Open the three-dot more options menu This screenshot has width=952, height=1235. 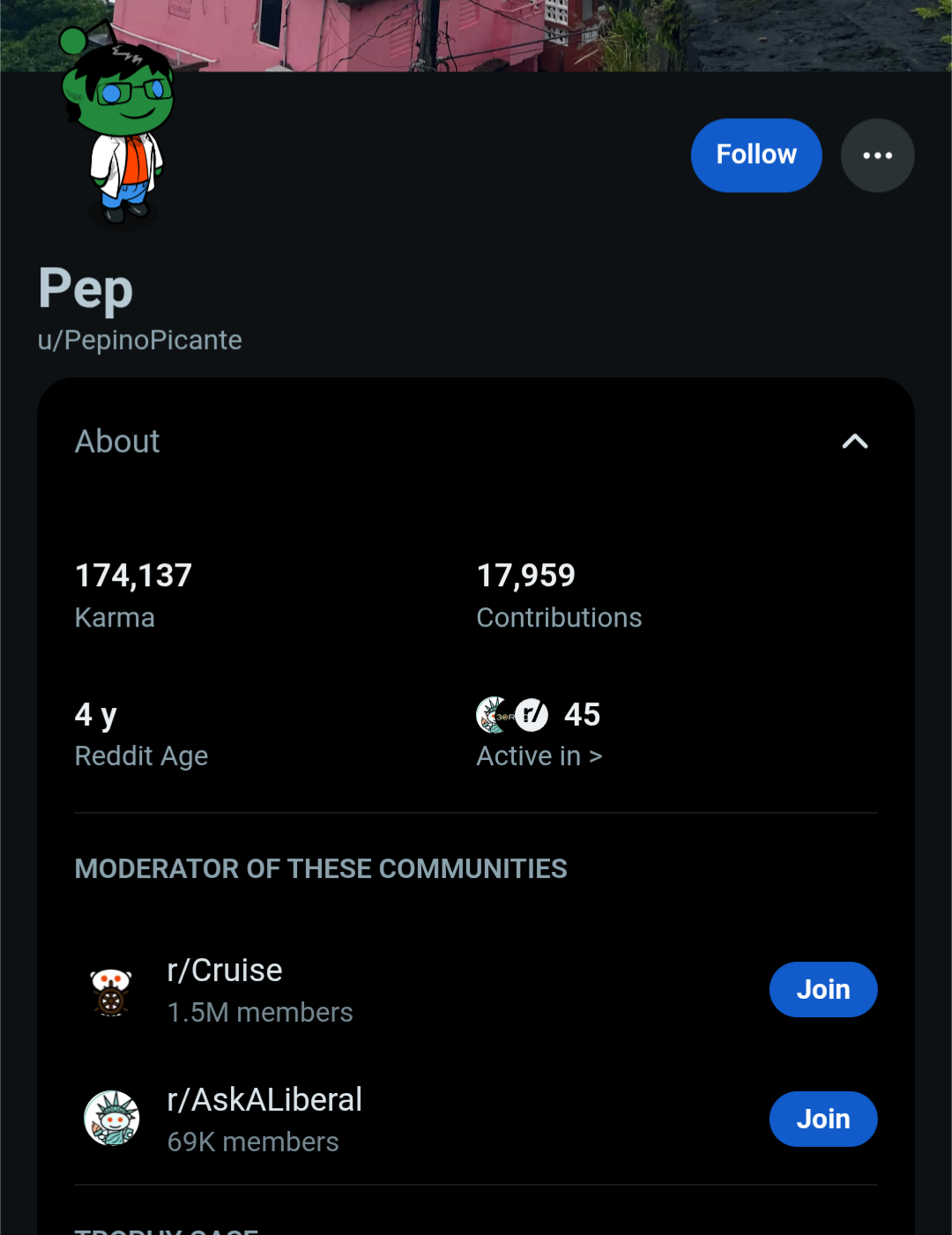click(x=877, y=155)
